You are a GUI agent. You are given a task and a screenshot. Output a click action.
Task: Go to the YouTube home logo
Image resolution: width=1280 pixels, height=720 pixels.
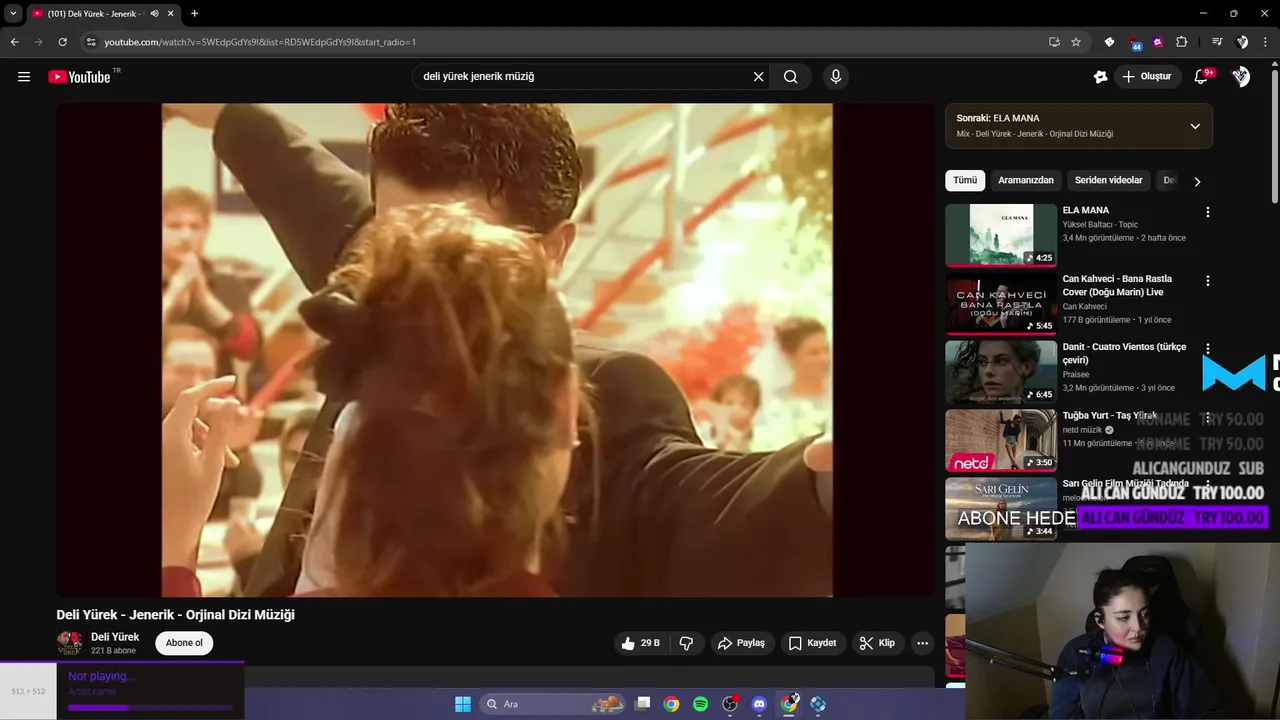click(79, 77)
